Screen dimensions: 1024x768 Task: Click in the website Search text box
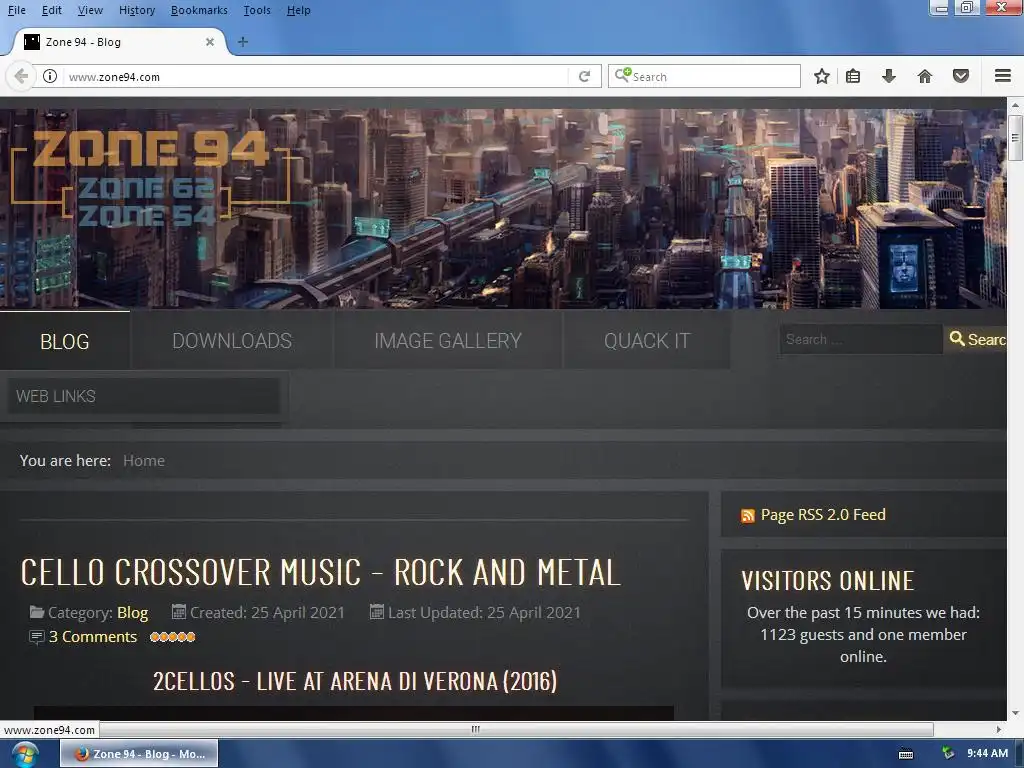click(861, 340)
